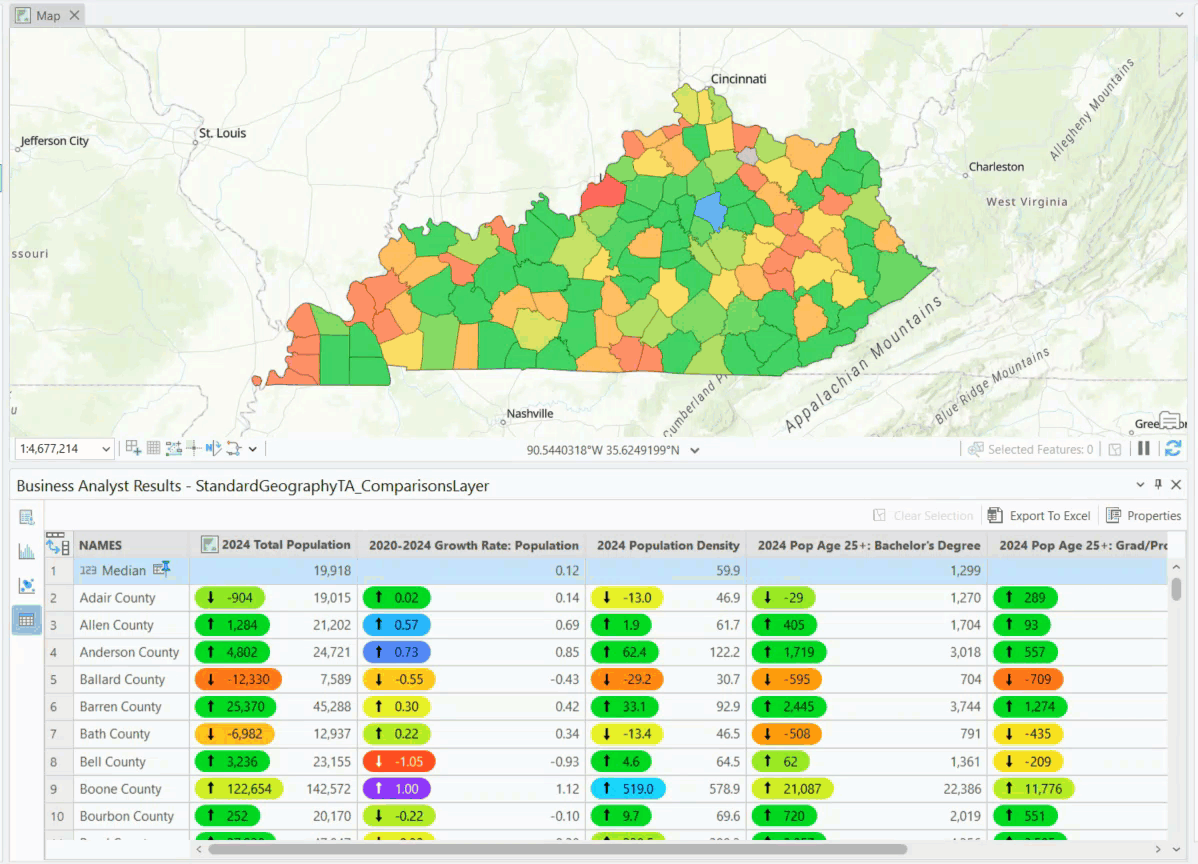Pause map drawing
The image size is (1198, 864).
(1143, 448)
